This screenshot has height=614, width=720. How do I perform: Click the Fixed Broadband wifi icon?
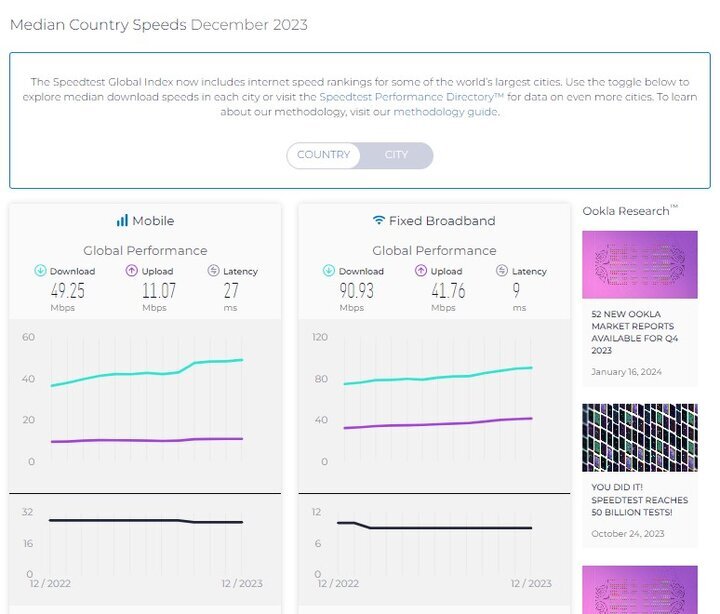pyautogui.click(x=378, y=220)
